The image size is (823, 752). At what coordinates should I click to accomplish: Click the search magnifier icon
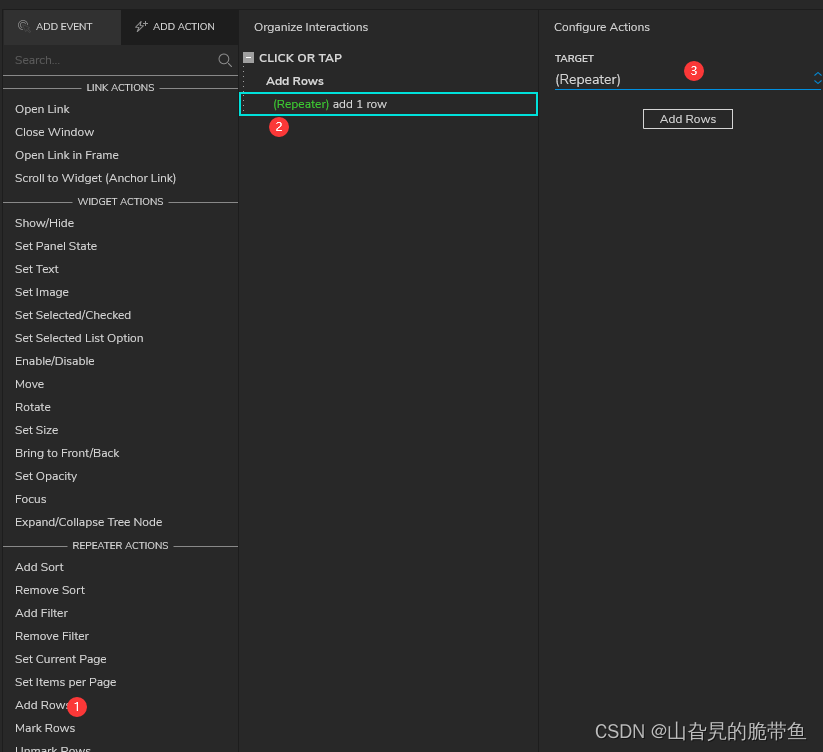coord(225,60)
